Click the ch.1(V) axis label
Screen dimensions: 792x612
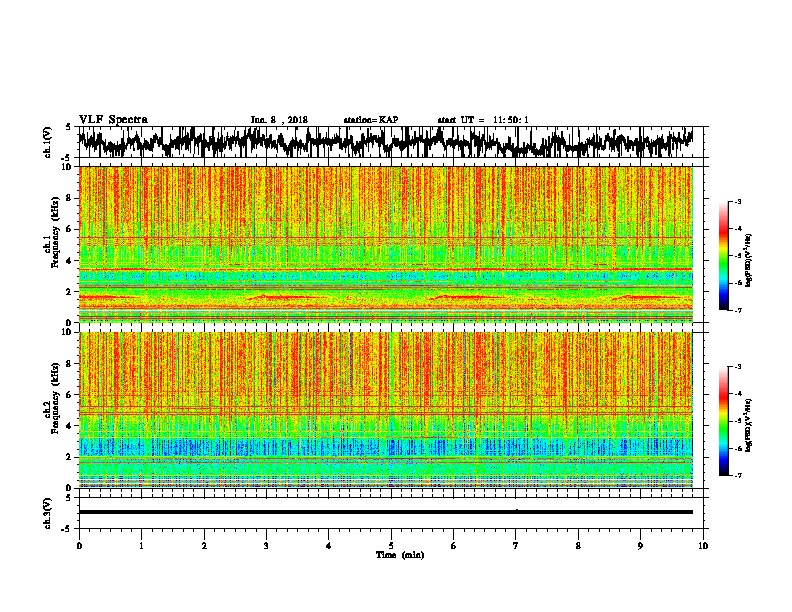(x=48, y=142)
